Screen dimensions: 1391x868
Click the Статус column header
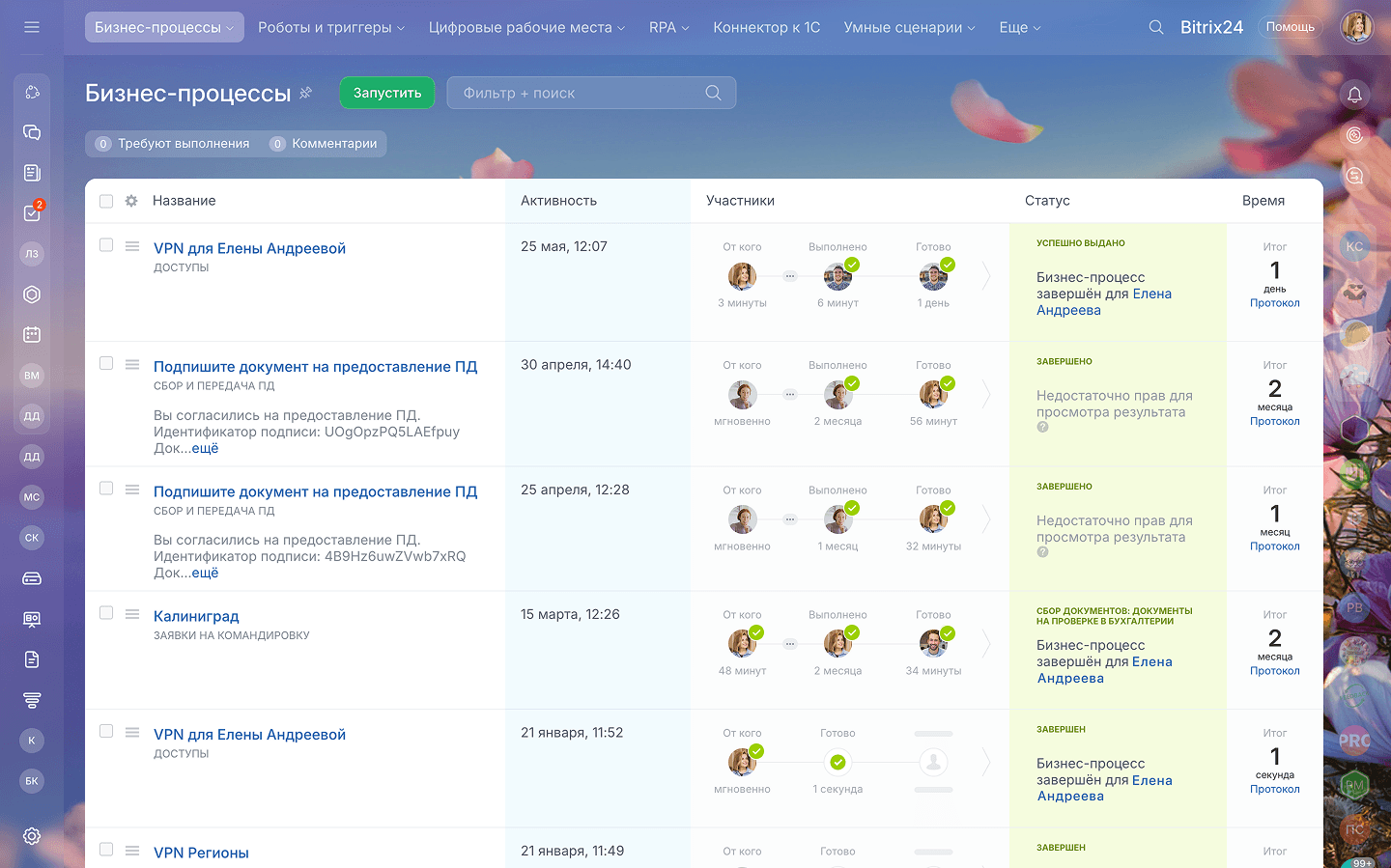[x=1047, y=201]
